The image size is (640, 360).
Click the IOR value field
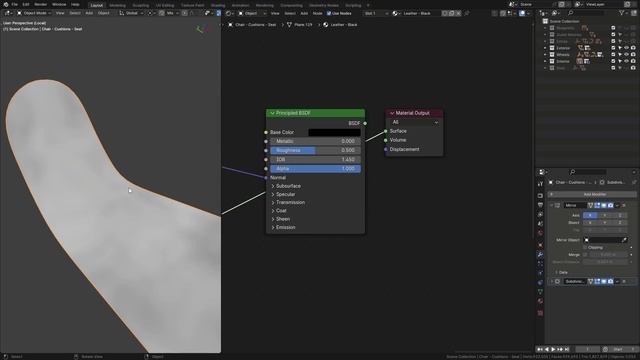coord(315,160)
